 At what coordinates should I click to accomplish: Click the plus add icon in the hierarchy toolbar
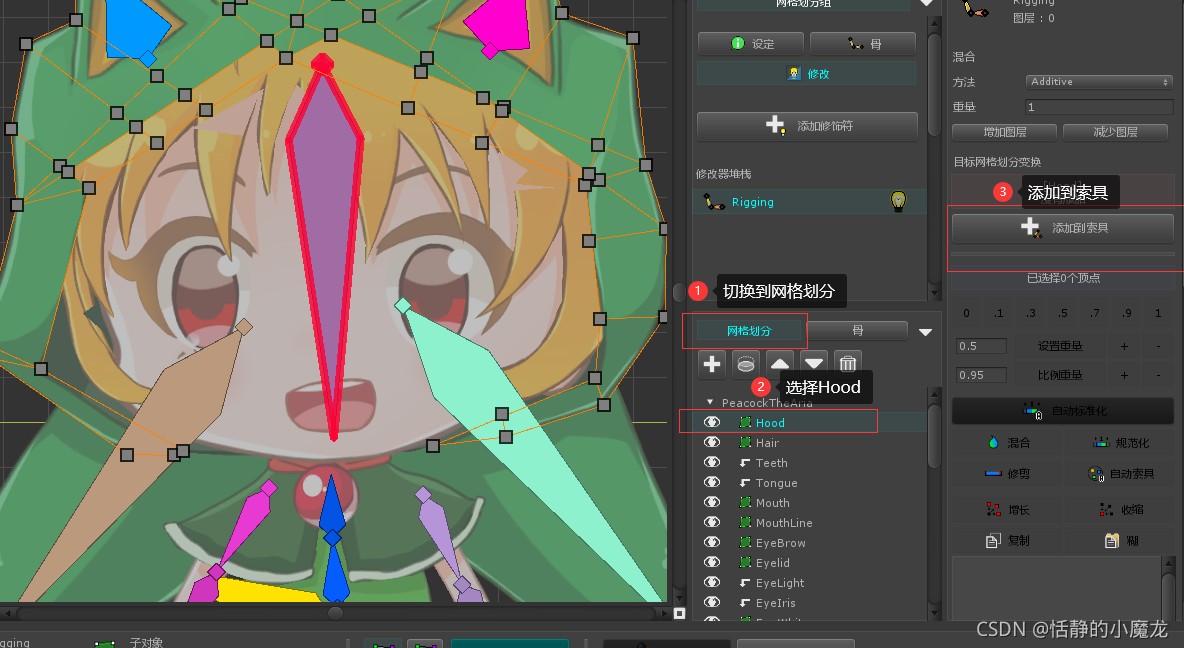click(712, 364)
